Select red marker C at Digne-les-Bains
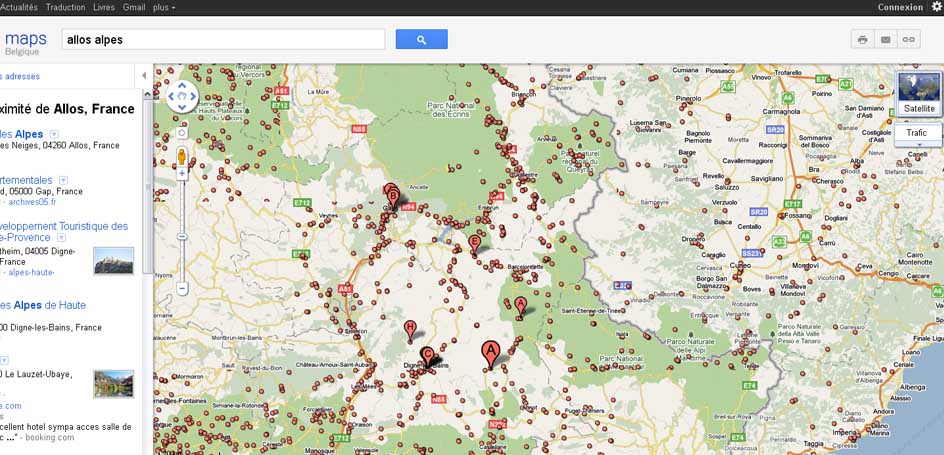 pyautogui.click(x=426, y=357)
